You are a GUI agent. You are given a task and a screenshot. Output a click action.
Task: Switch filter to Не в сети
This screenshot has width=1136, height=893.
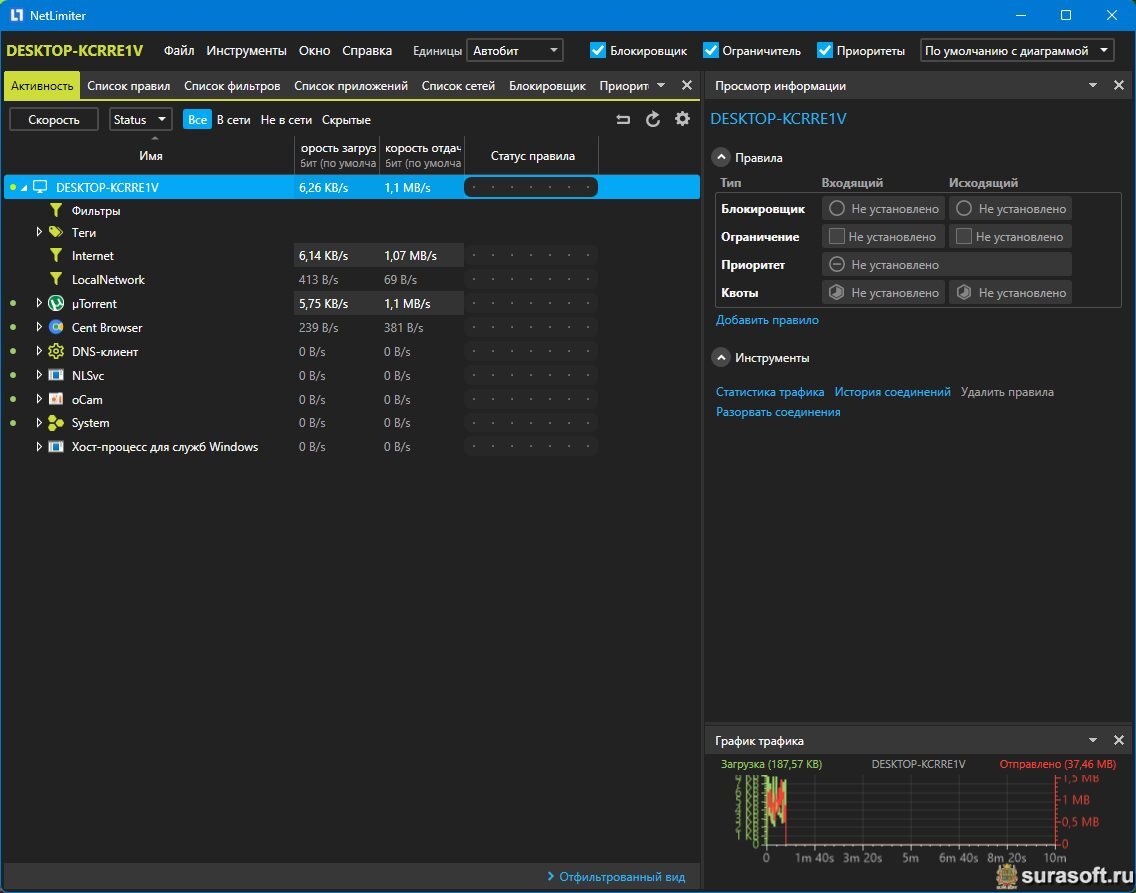pyautogui.click(x=286, y=120)
